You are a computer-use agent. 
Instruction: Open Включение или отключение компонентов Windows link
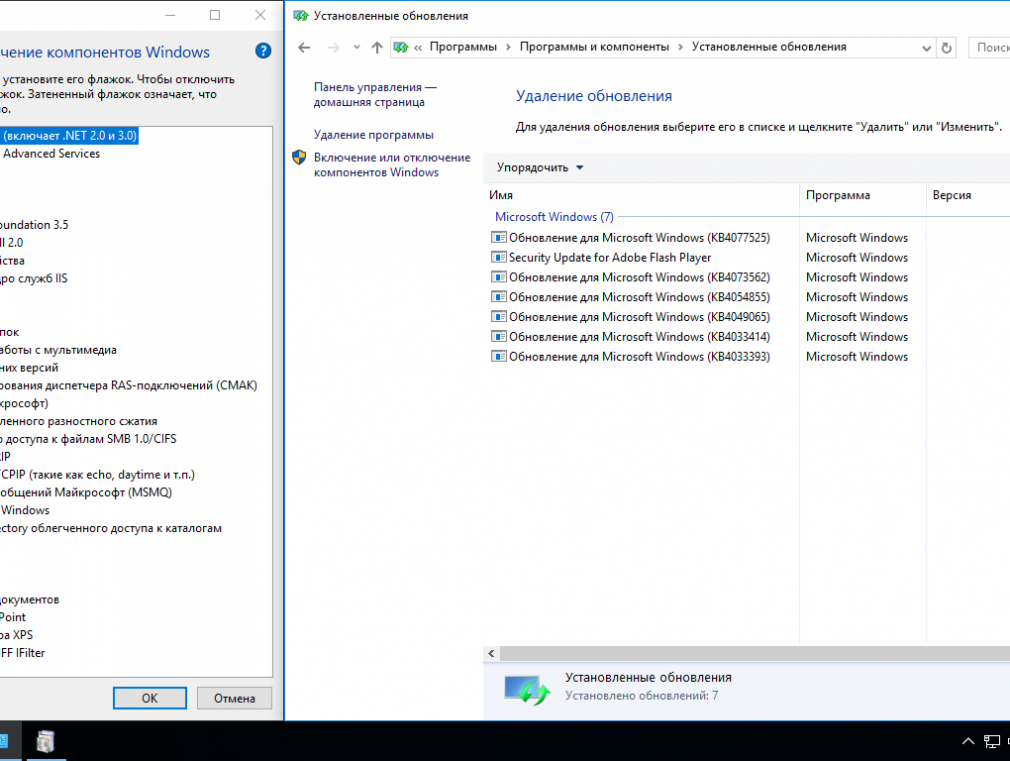point(392,165)
